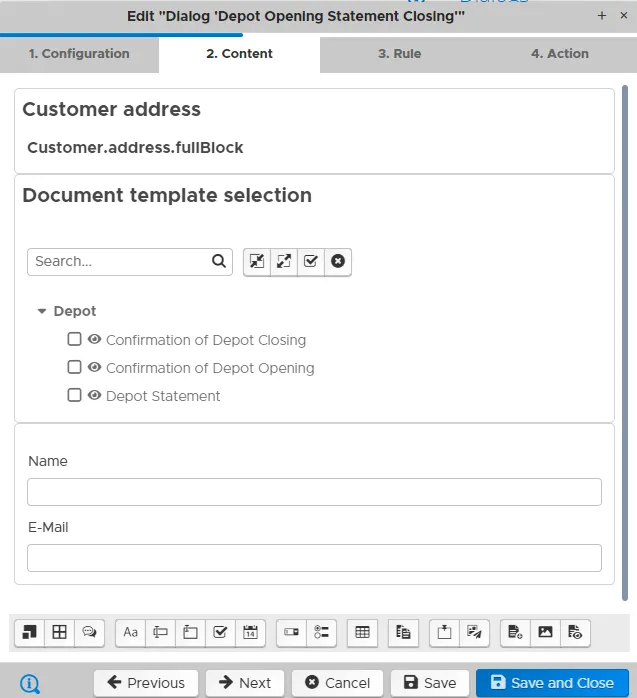Click the text label (Aa) element icon
The image size is (637, 698).
coord(130,632)
